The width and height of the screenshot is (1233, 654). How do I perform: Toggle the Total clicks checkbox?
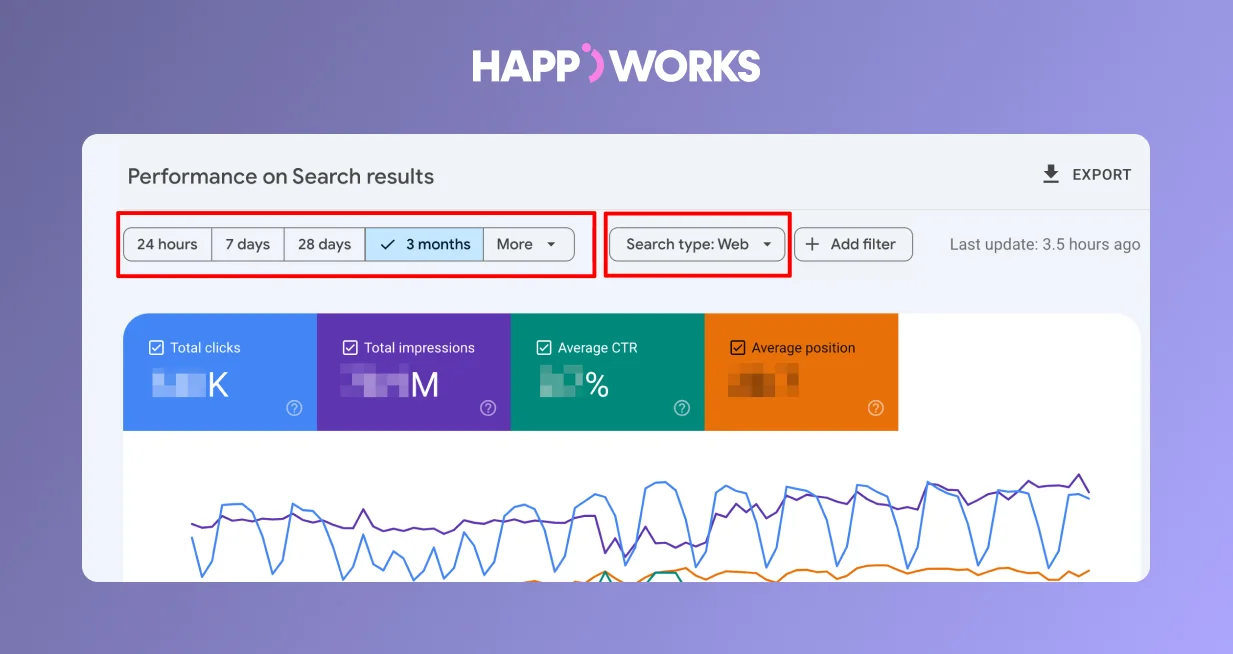156,348
